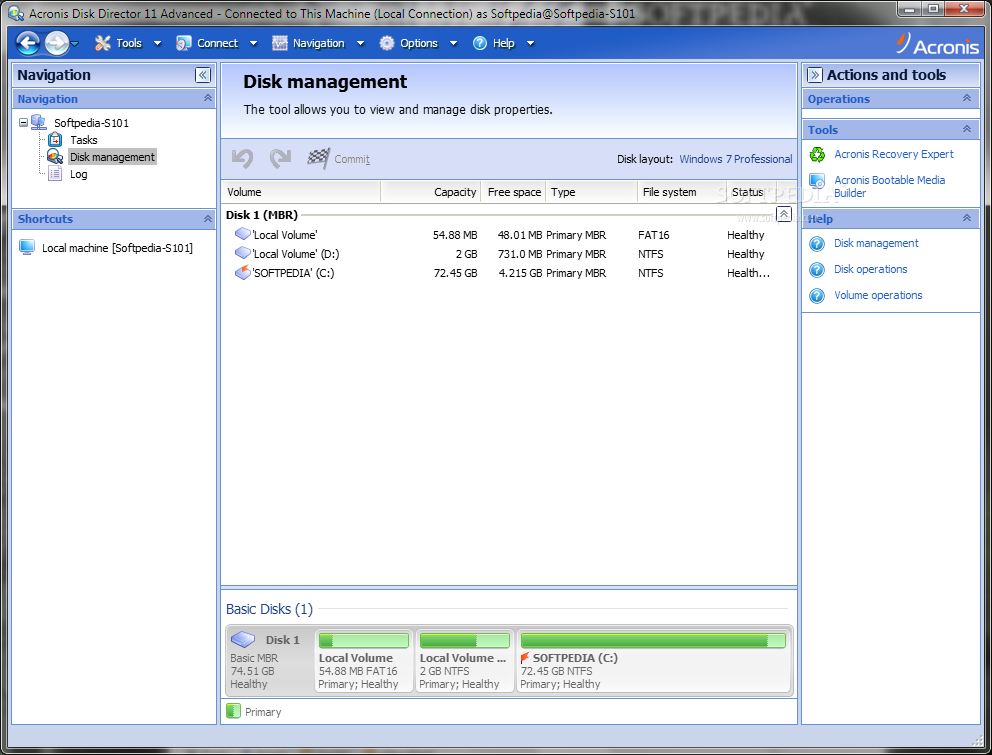The width and height of the screenshot is (992, 755).
Task: Sort by the Volume column header
Action: pyautogui.click(x=301, y=192)
